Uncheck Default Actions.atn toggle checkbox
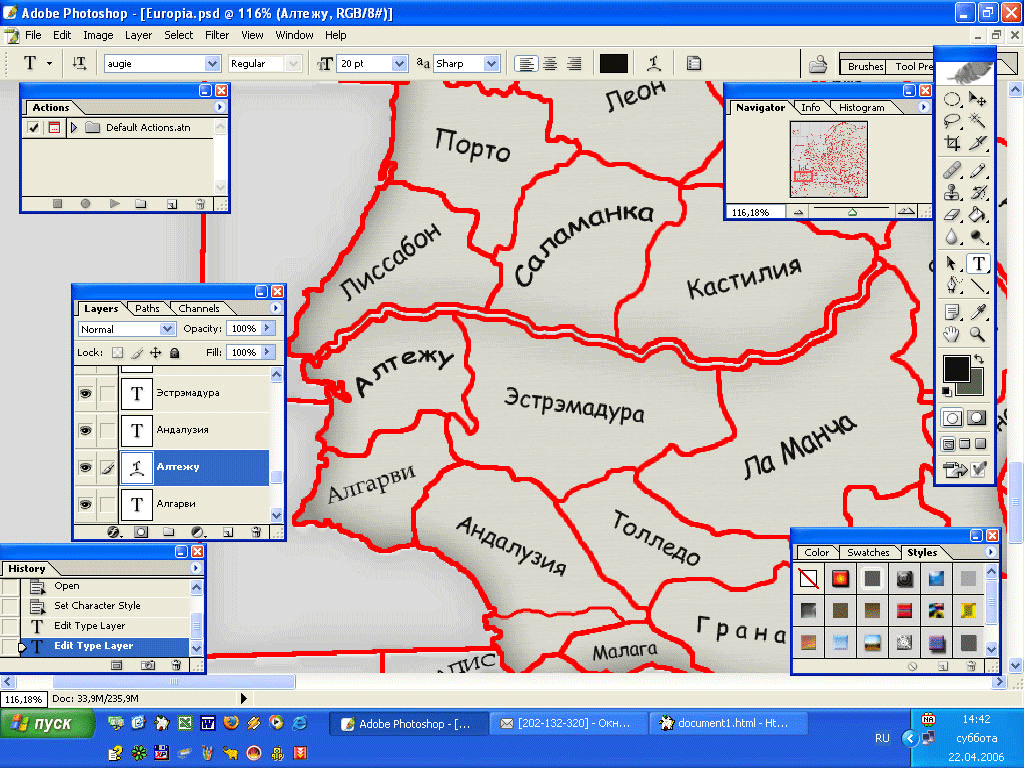The width and height of the screenshot is (1024, 768). (x=33, y=128)
